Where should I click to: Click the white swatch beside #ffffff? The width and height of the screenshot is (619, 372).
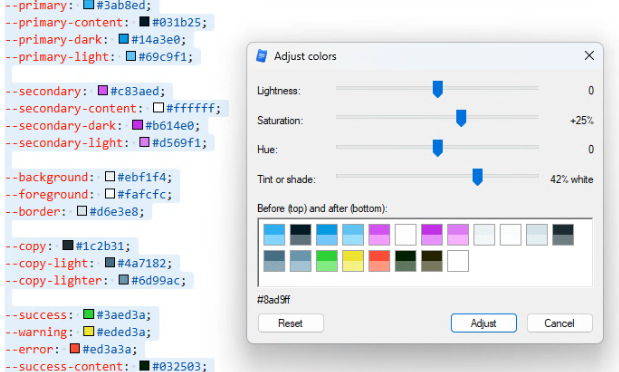pyautogui.click(x=158, y=107)
